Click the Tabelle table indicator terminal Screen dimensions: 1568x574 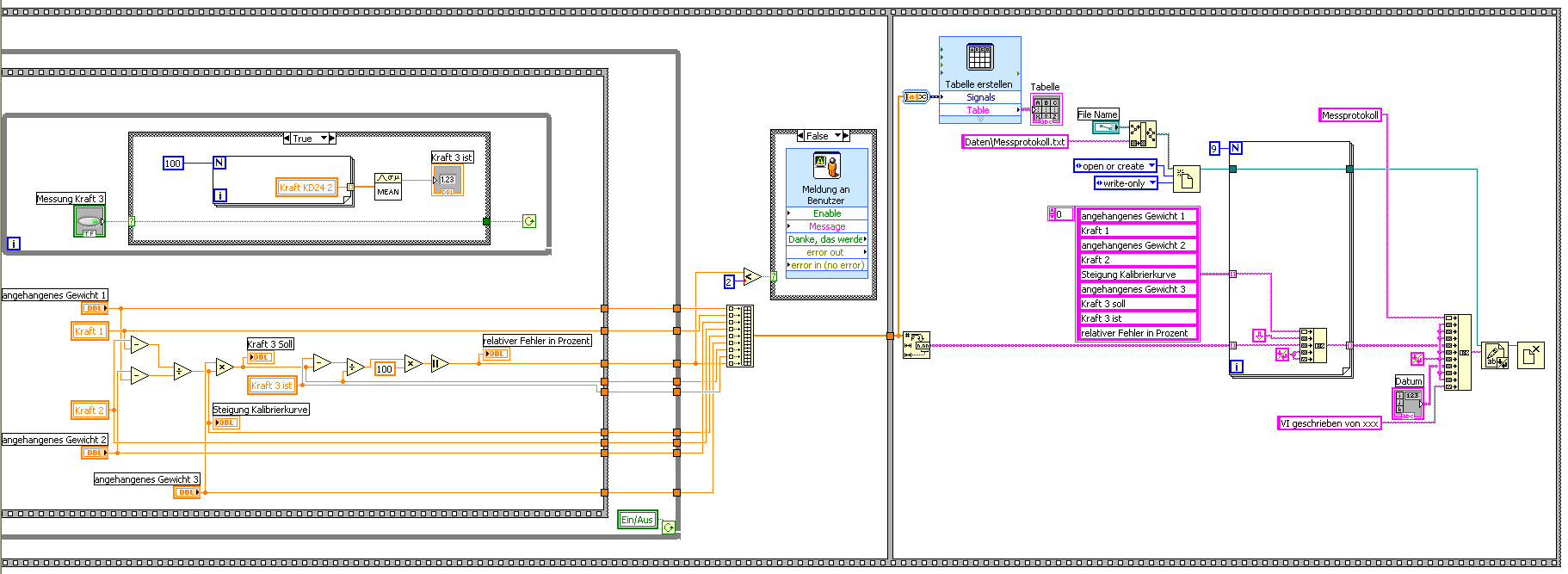coord(1046,109)
